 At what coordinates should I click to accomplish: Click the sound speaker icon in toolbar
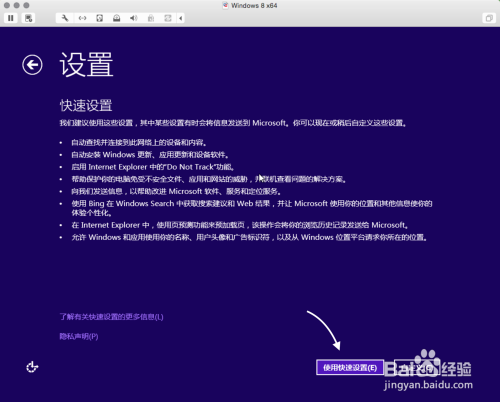pyautogui.click(x=133, y=18)
